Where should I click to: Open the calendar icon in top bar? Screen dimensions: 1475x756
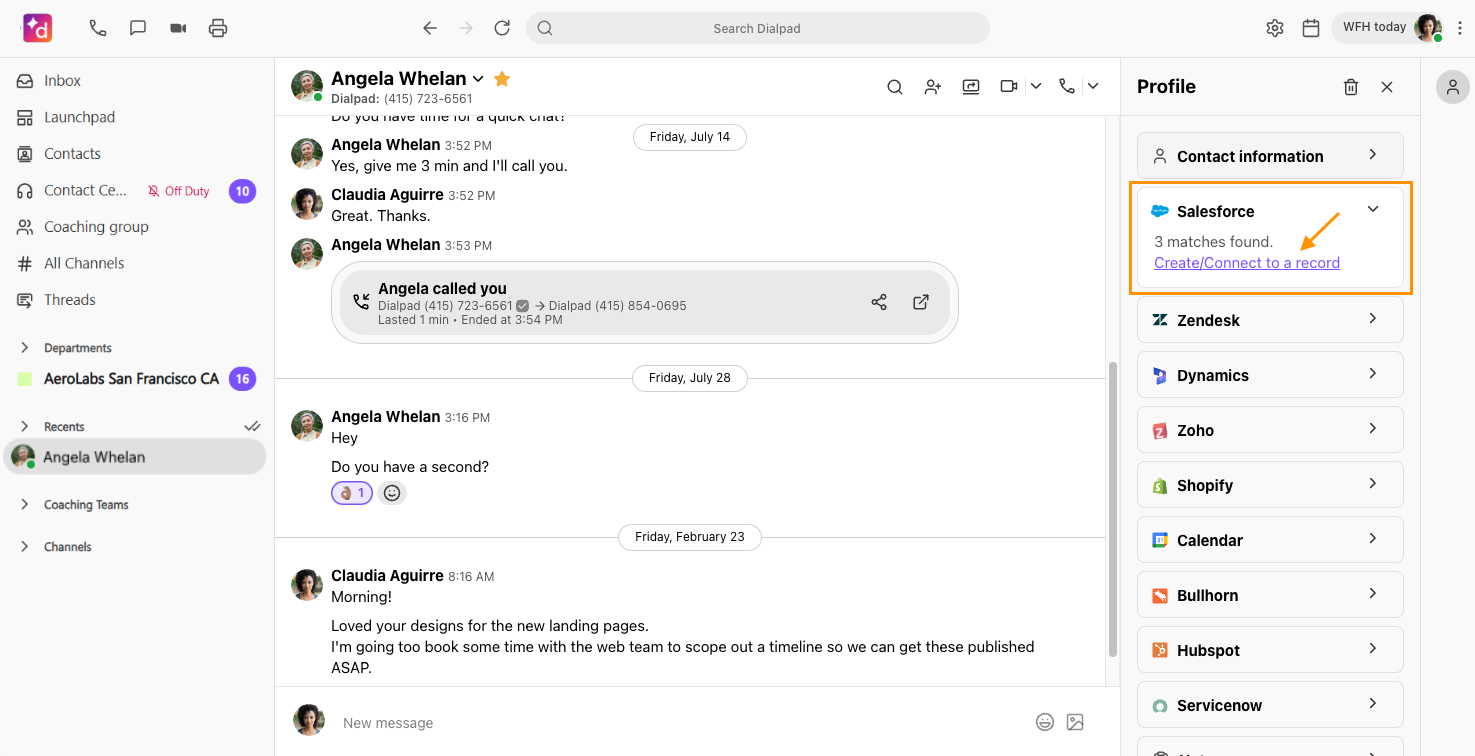(x=1311, y=28)
